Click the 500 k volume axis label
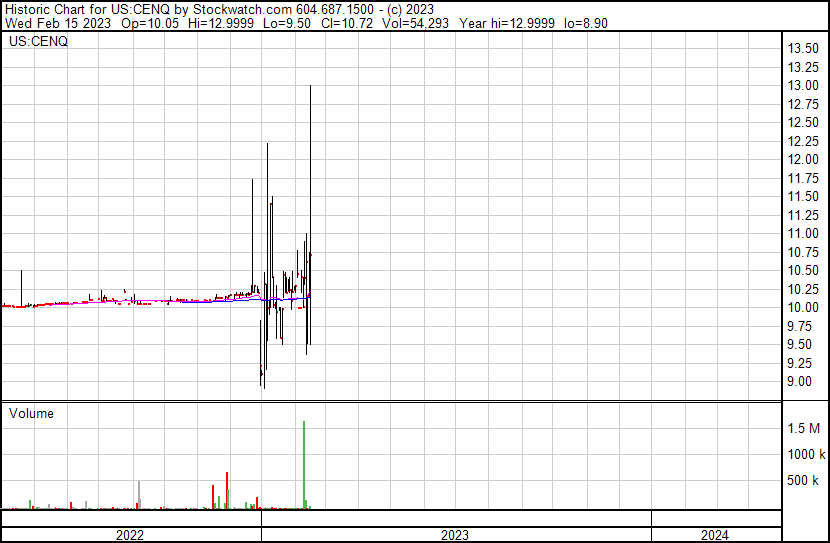 coord(804,481)
